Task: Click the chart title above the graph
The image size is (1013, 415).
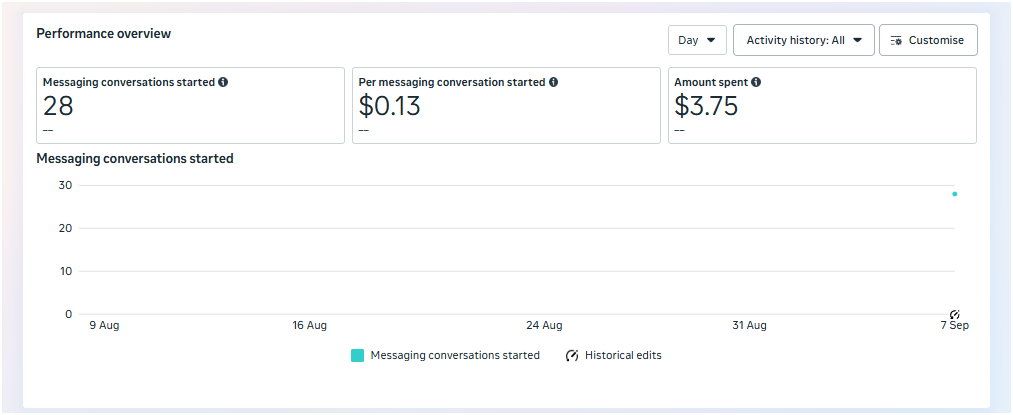Action: click(x=135, y=158)
